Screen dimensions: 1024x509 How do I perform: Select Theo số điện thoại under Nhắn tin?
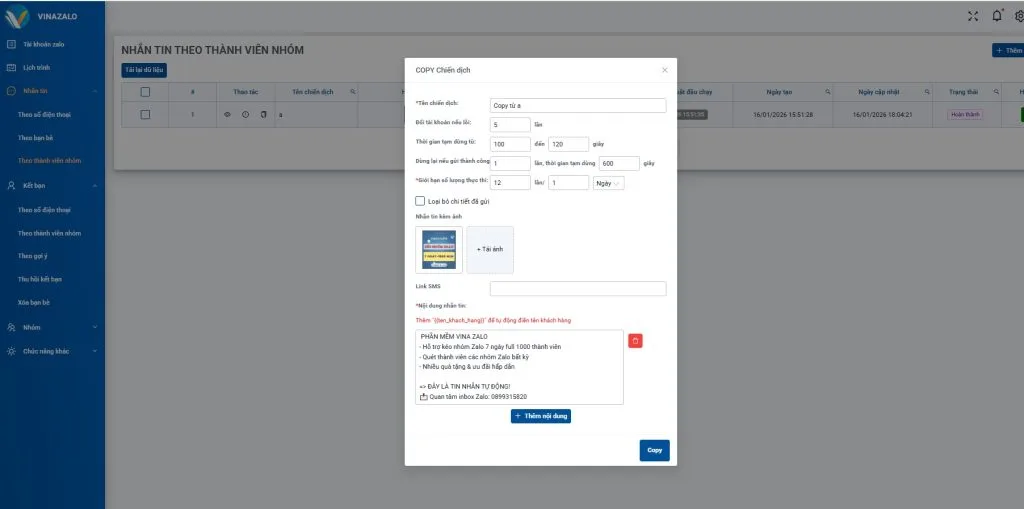click(x=44, y=114)
